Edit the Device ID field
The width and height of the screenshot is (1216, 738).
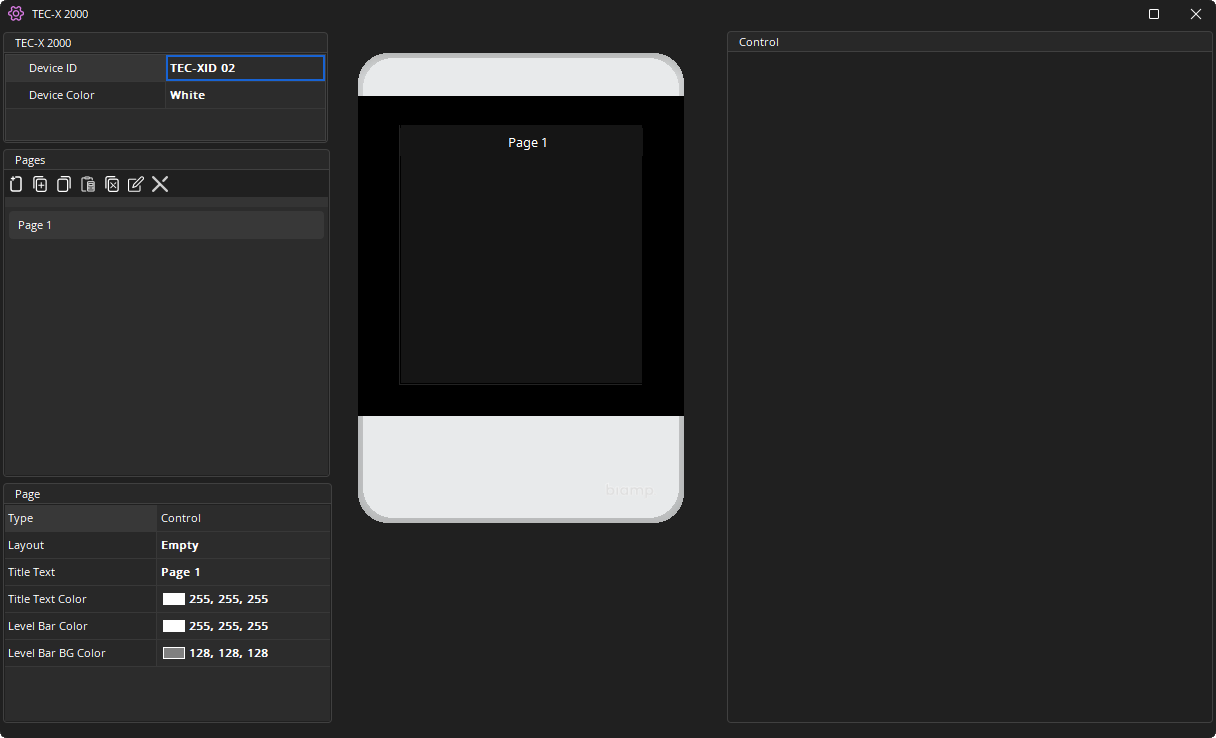(x=245, y=68)
